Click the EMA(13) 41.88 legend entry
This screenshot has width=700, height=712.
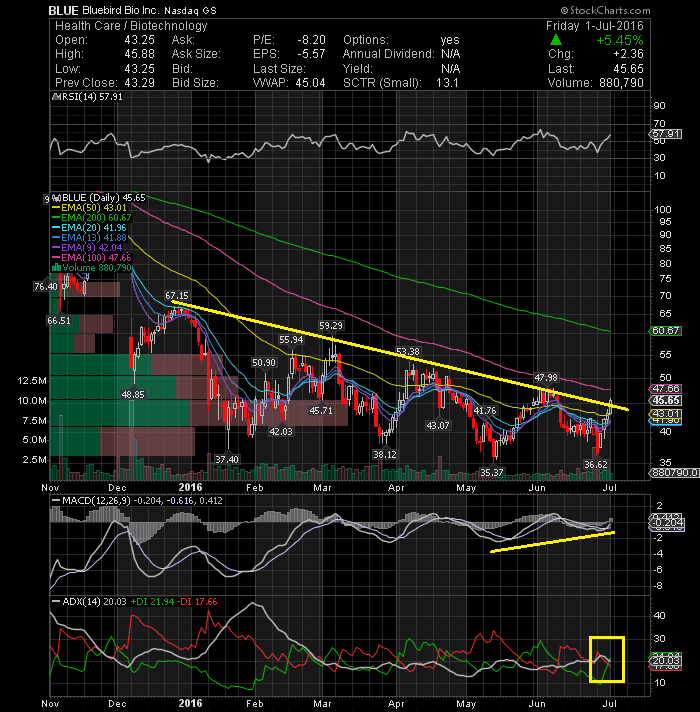point(94,237)
